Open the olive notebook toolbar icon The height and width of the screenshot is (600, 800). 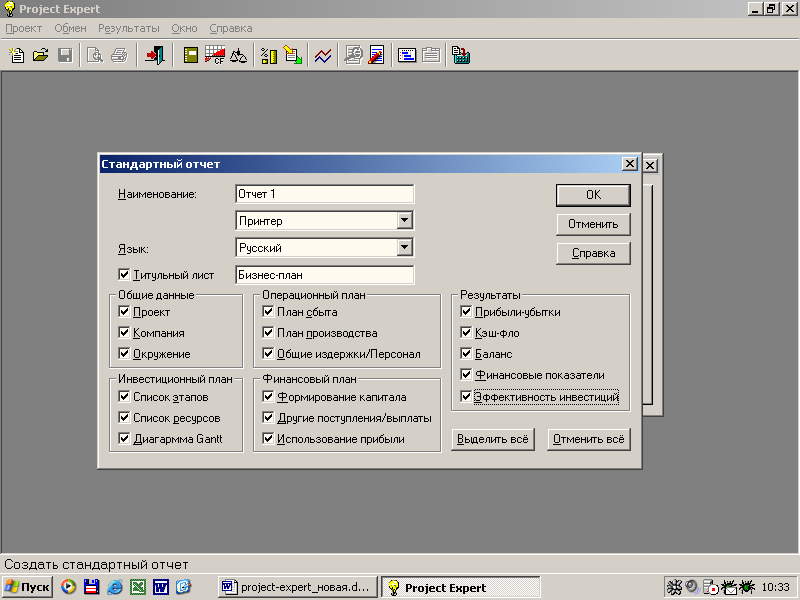click(x=191, y=55)
